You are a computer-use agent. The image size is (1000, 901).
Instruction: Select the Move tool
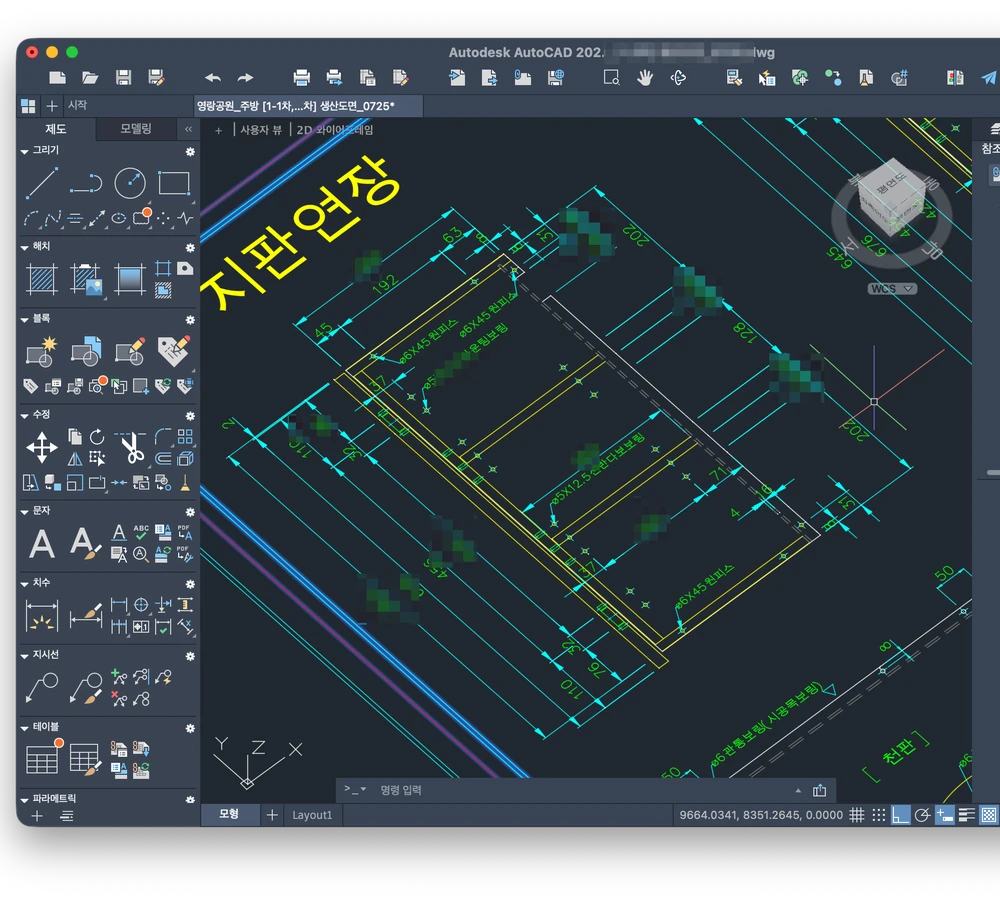42,447
